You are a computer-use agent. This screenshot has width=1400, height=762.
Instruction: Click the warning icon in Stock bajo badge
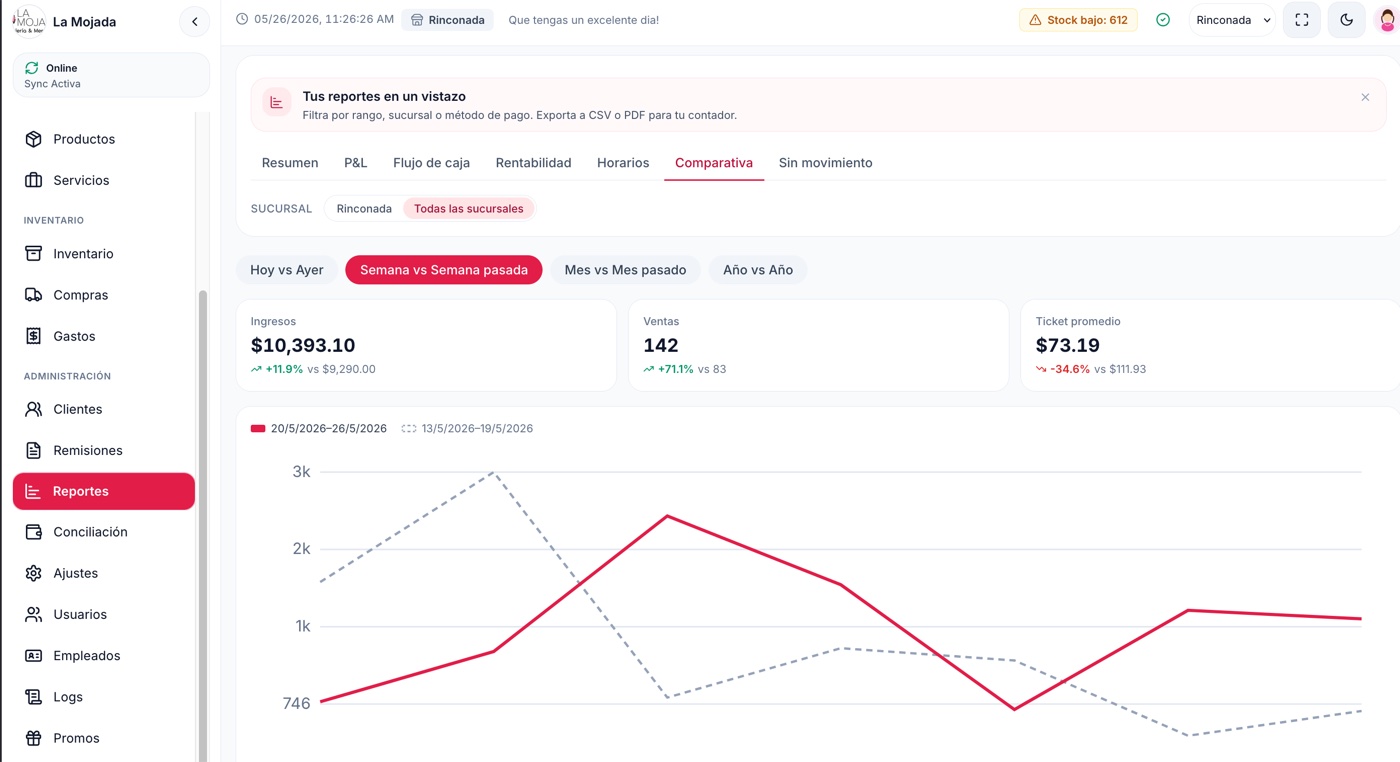(1035, 20)
